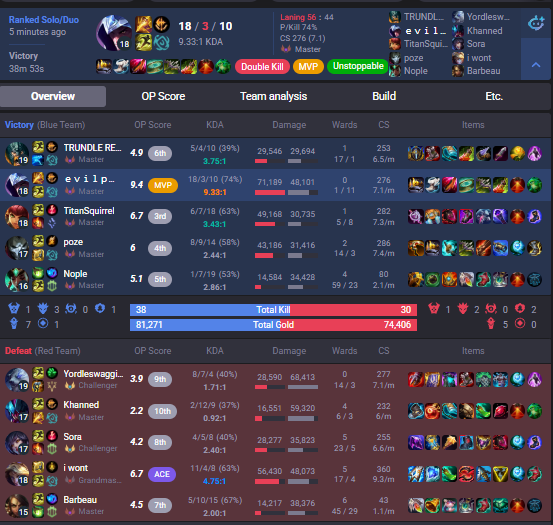Click Sora's champion portrait
Viewport: 553px width, 525px height.
17,442
